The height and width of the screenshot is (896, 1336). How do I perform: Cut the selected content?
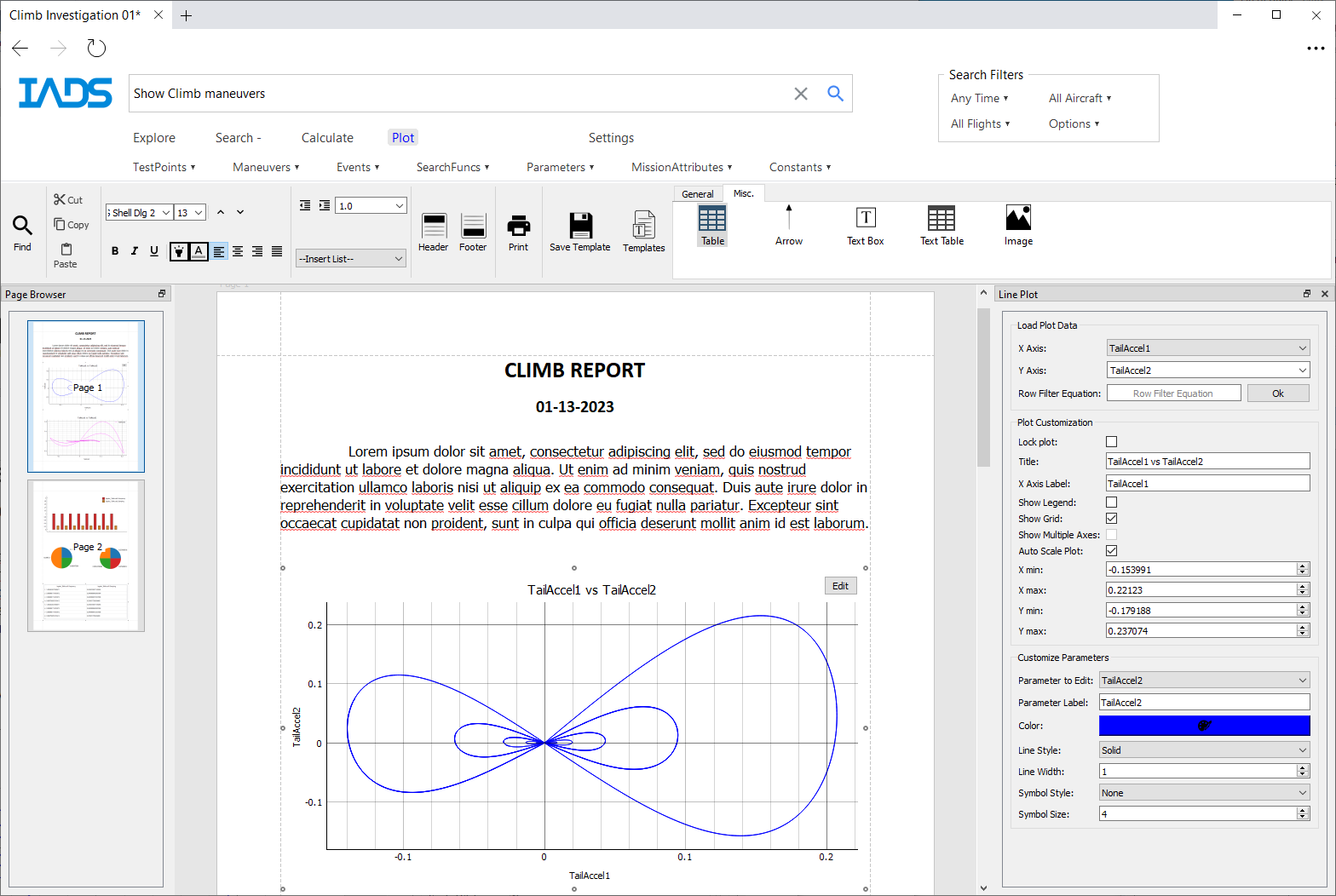pos(68,200)
